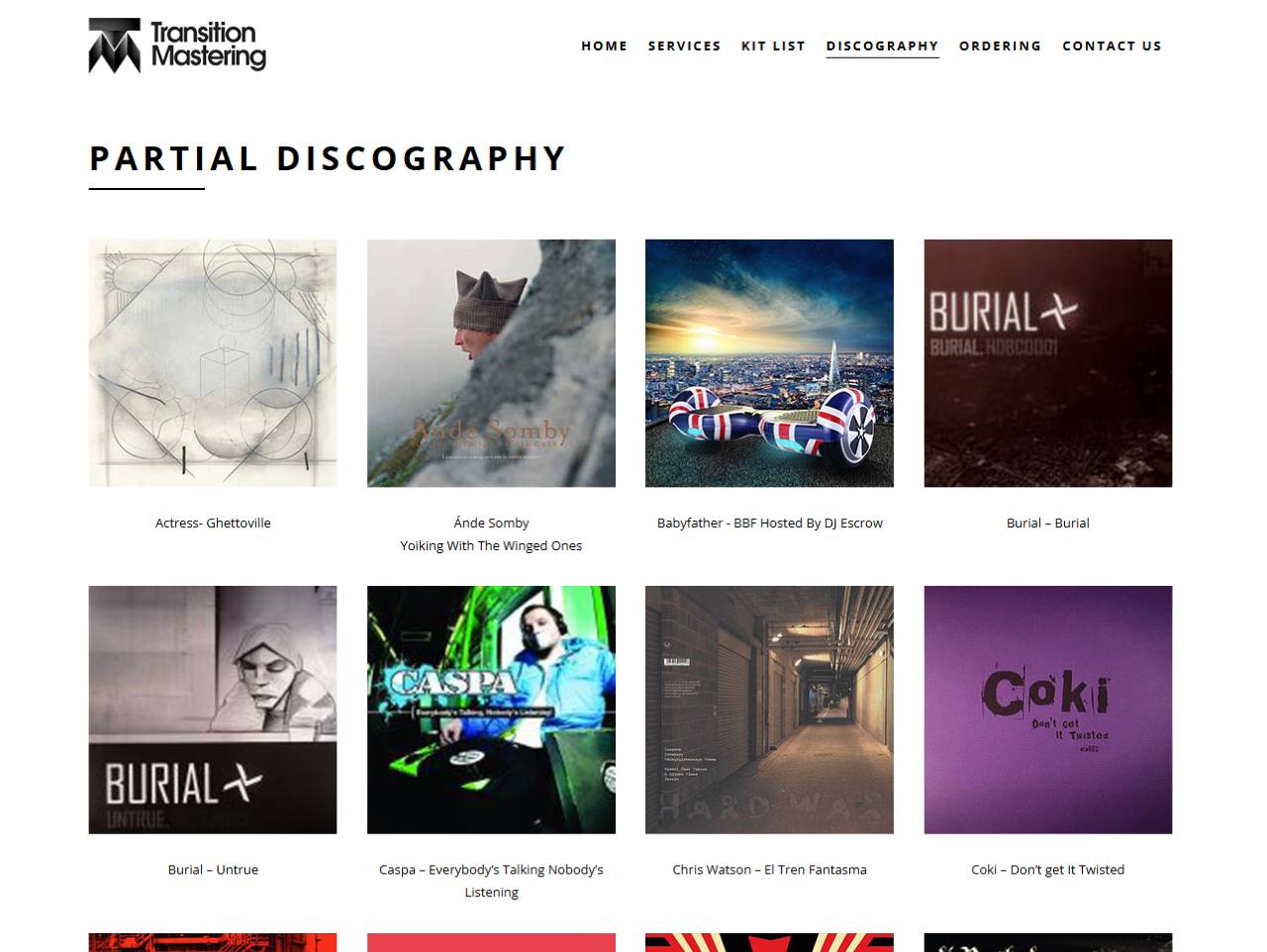The height and width of the screenshot is (952, 1267).
Task: Open the Kit List page
Action: (773, 46)
